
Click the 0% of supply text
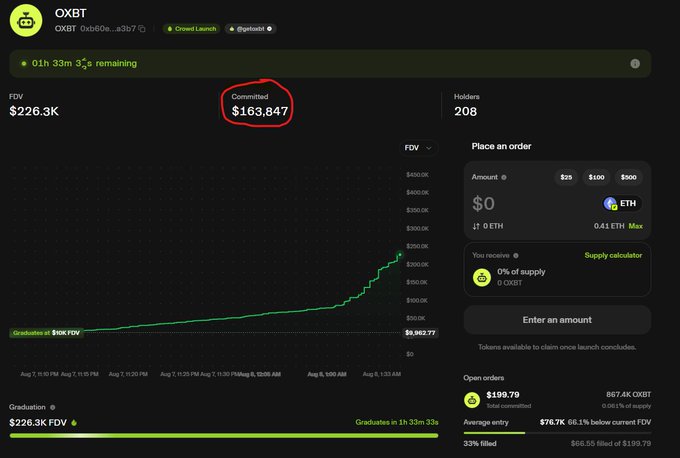coord(521,272)
